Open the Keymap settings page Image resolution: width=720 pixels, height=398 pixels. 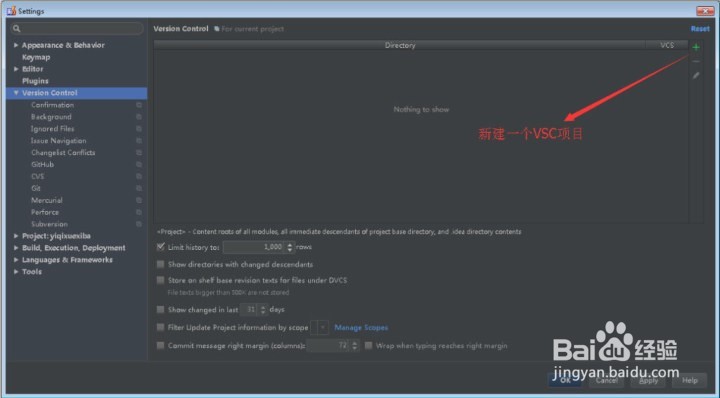point(36,57)
